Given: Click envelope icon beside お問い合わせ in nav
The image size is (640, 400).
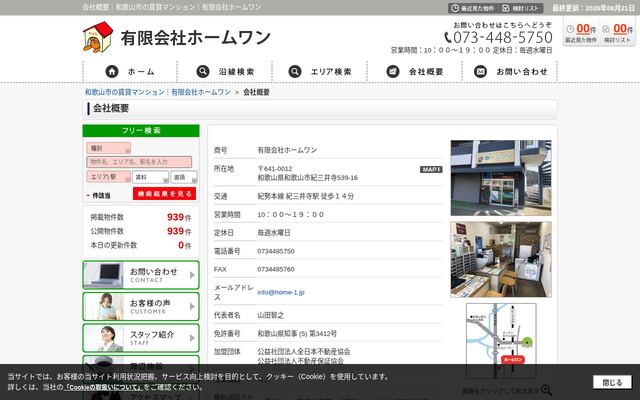Looking at the screenshot, I should pos(480,71).
